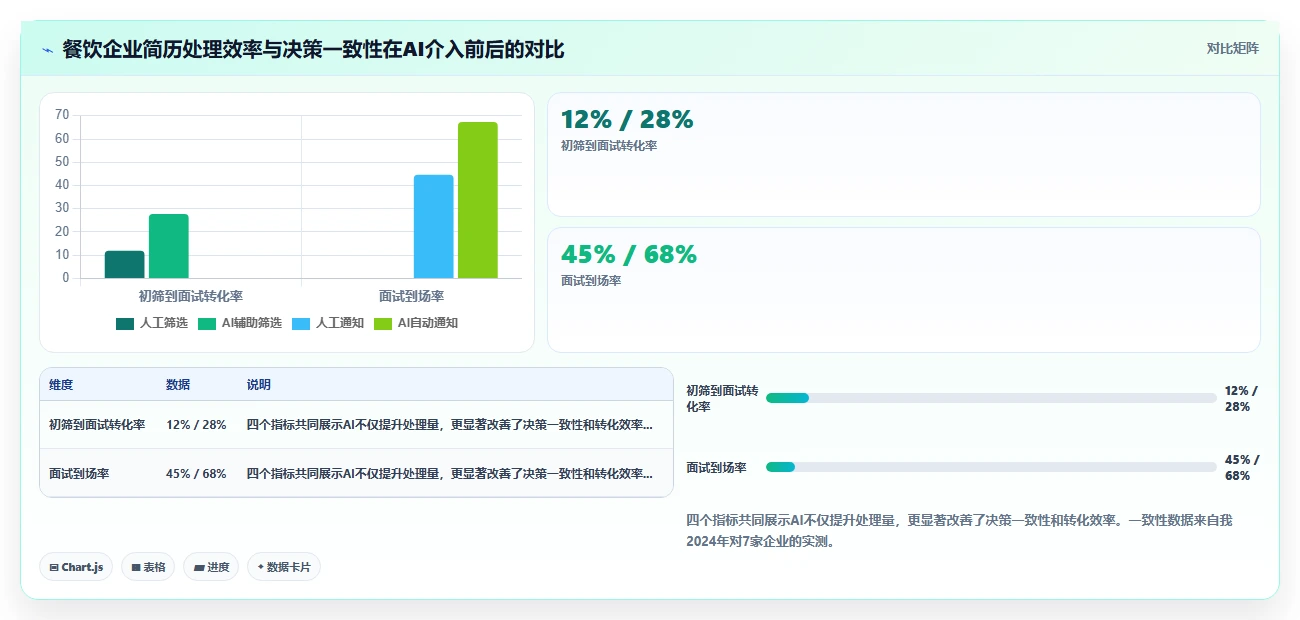Click the 维度 column header
This screenshot has height=620, width=1300.
pos(61,385)
